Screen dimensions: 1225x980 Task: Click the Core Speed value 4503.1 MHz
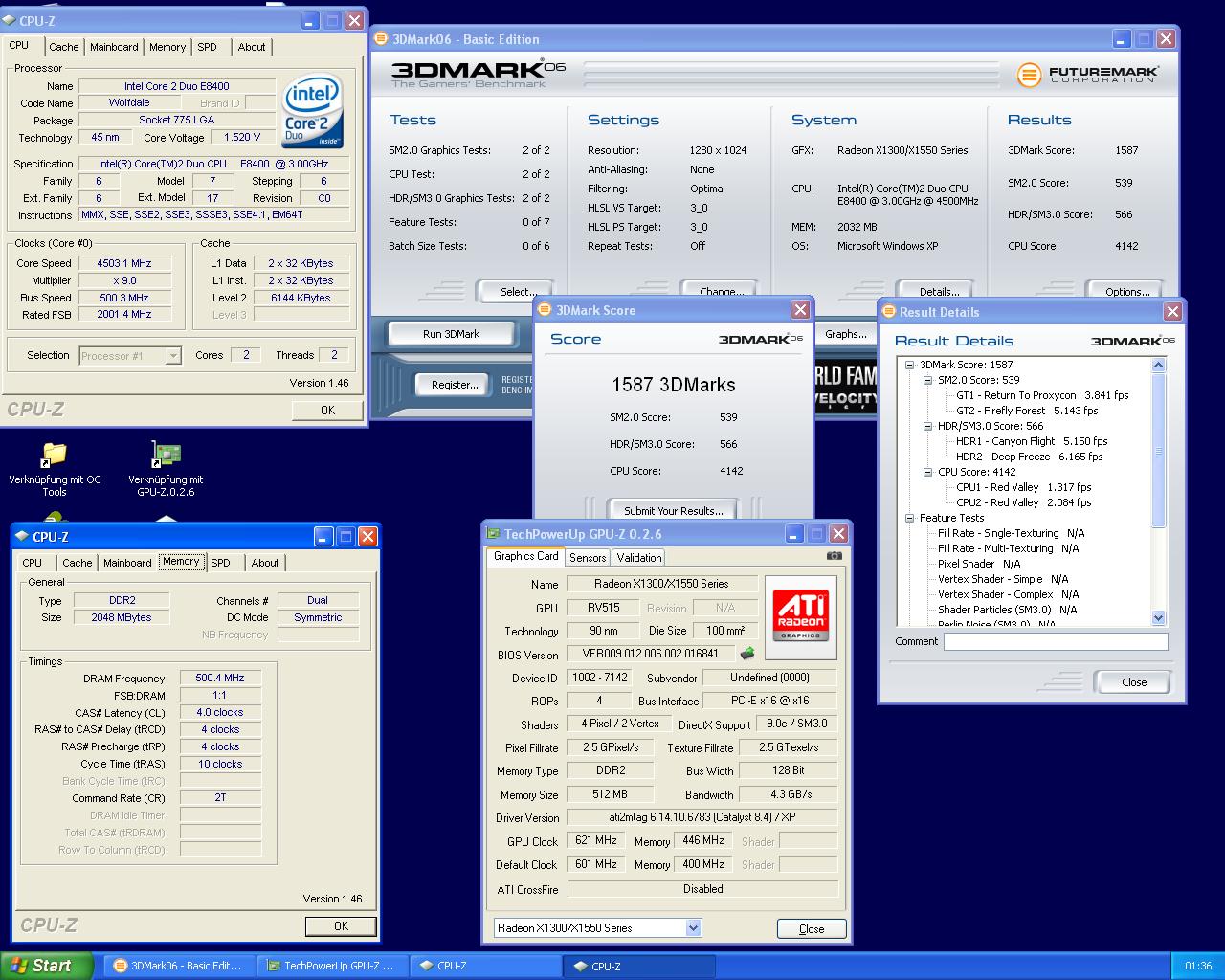coord(124,263)
